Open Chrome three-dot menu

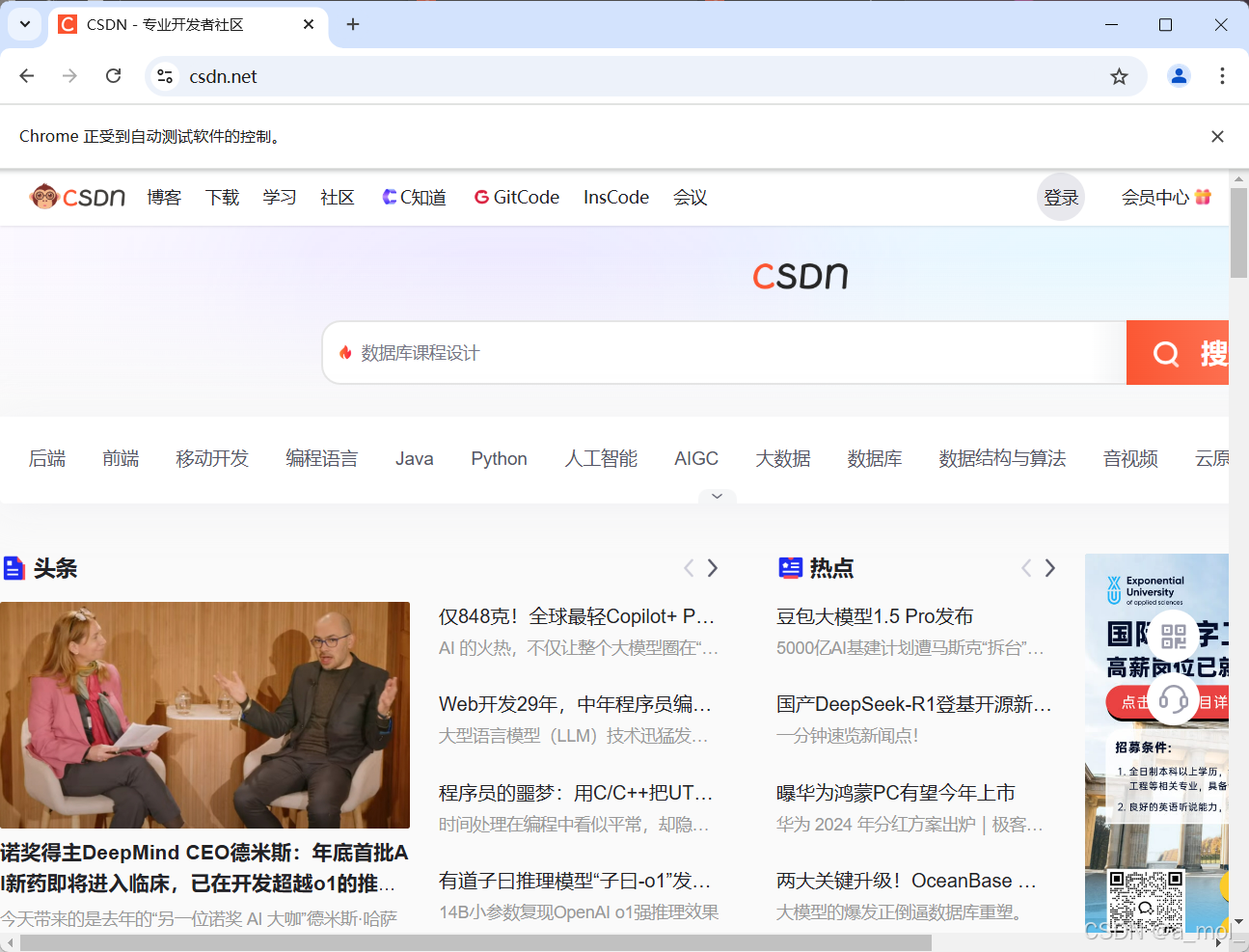1222,76
